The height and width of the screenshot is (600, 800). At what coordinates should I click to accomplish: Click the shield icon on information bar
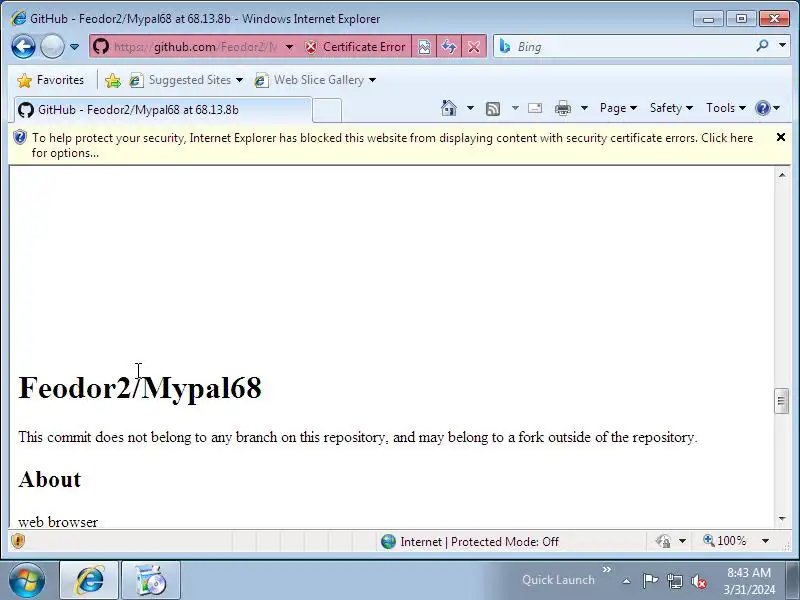(x=20, y=137)
